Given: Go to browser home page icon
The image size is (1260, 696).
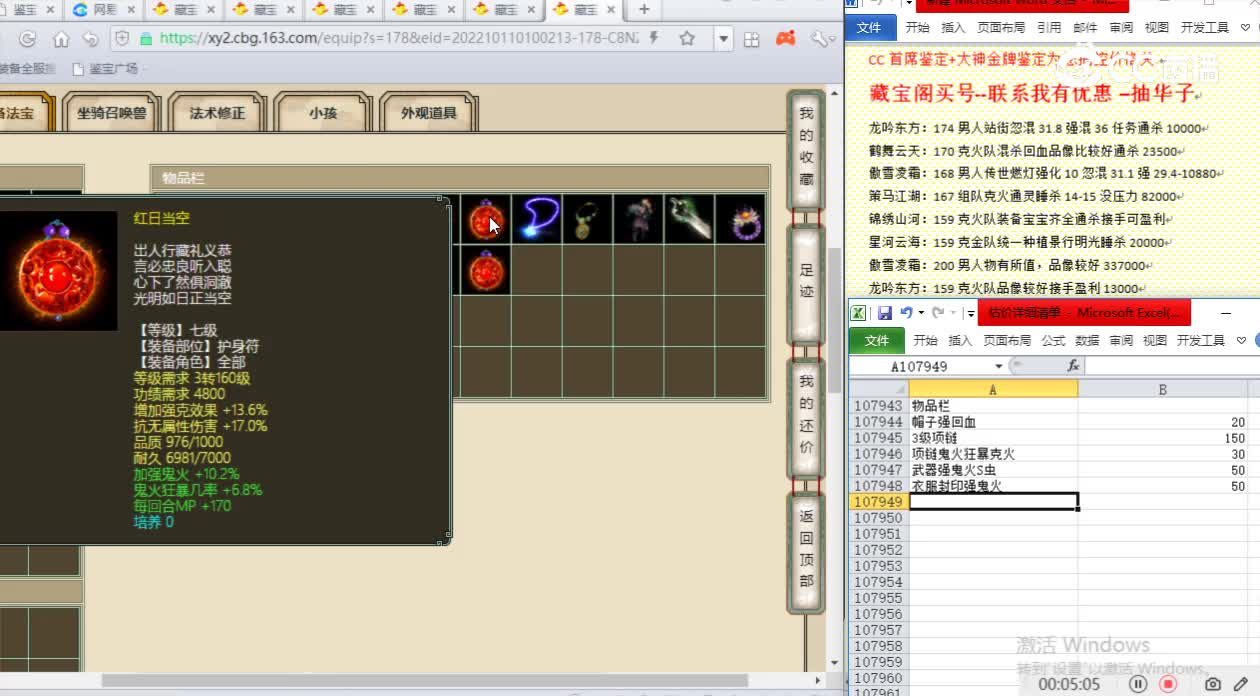Looking at the screenshot, I should click(x=61, y=39).
